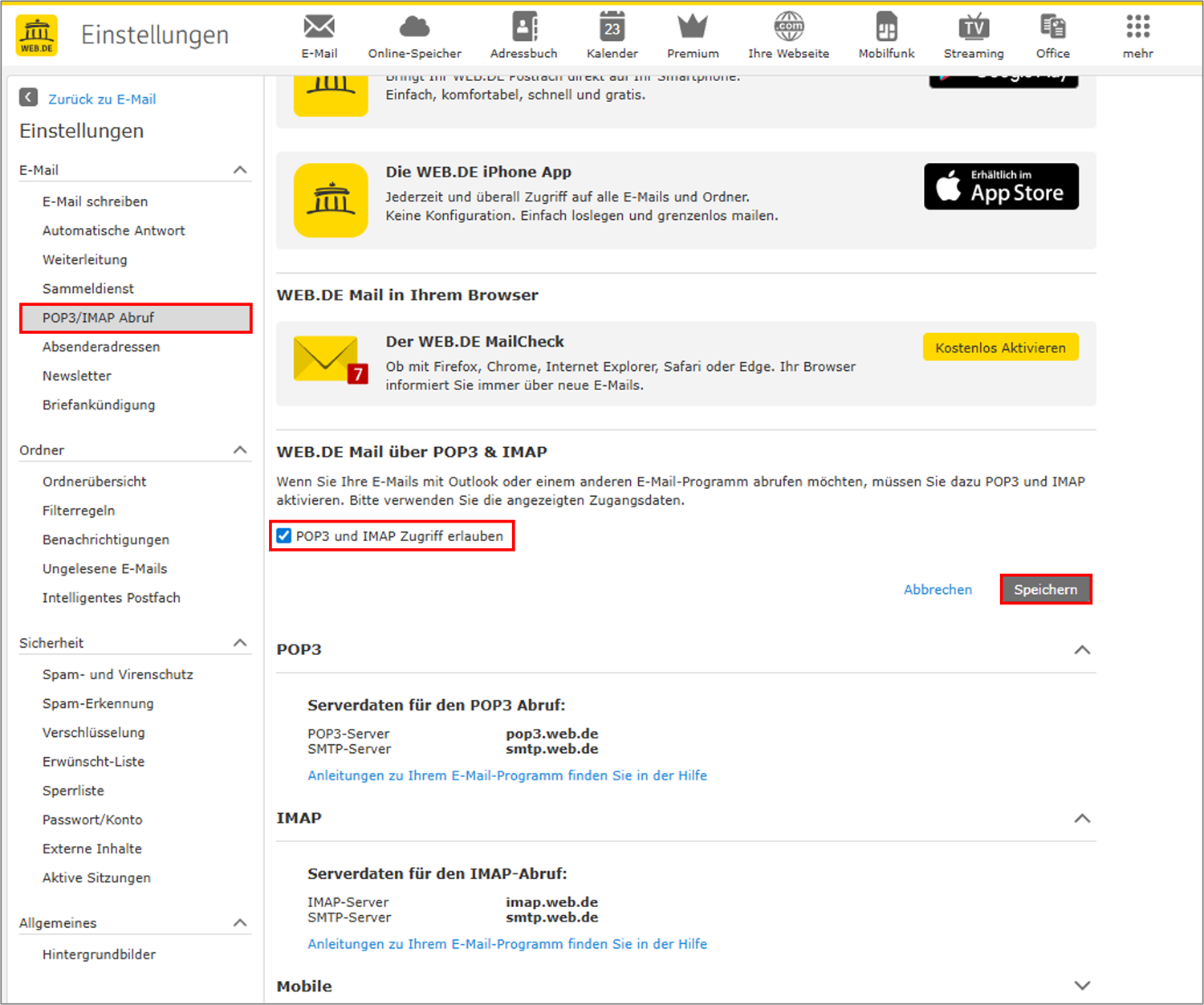Collapse the POP3 server data section

[x=1082, y=650]
